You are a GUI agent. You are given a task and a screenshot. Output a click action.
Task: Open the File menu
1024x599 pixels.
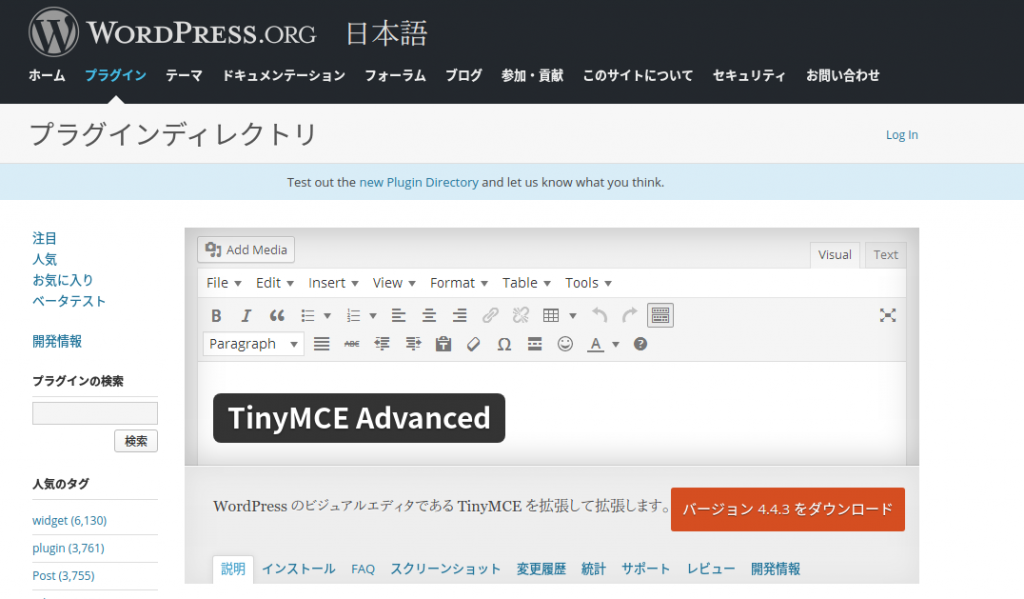click(x=224, y=283)
